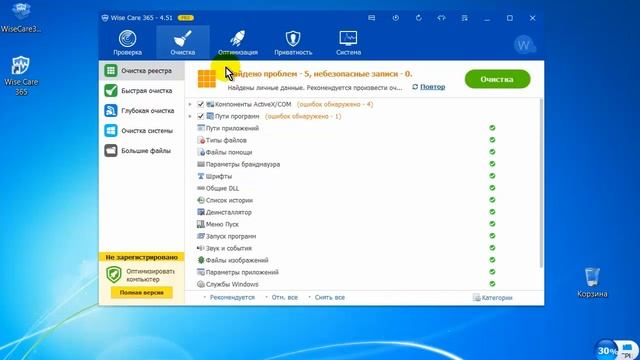The height and width of the screenshot is (360, 640).
Task: Click the Параметры приложений item icon
Action: point(201,272)
